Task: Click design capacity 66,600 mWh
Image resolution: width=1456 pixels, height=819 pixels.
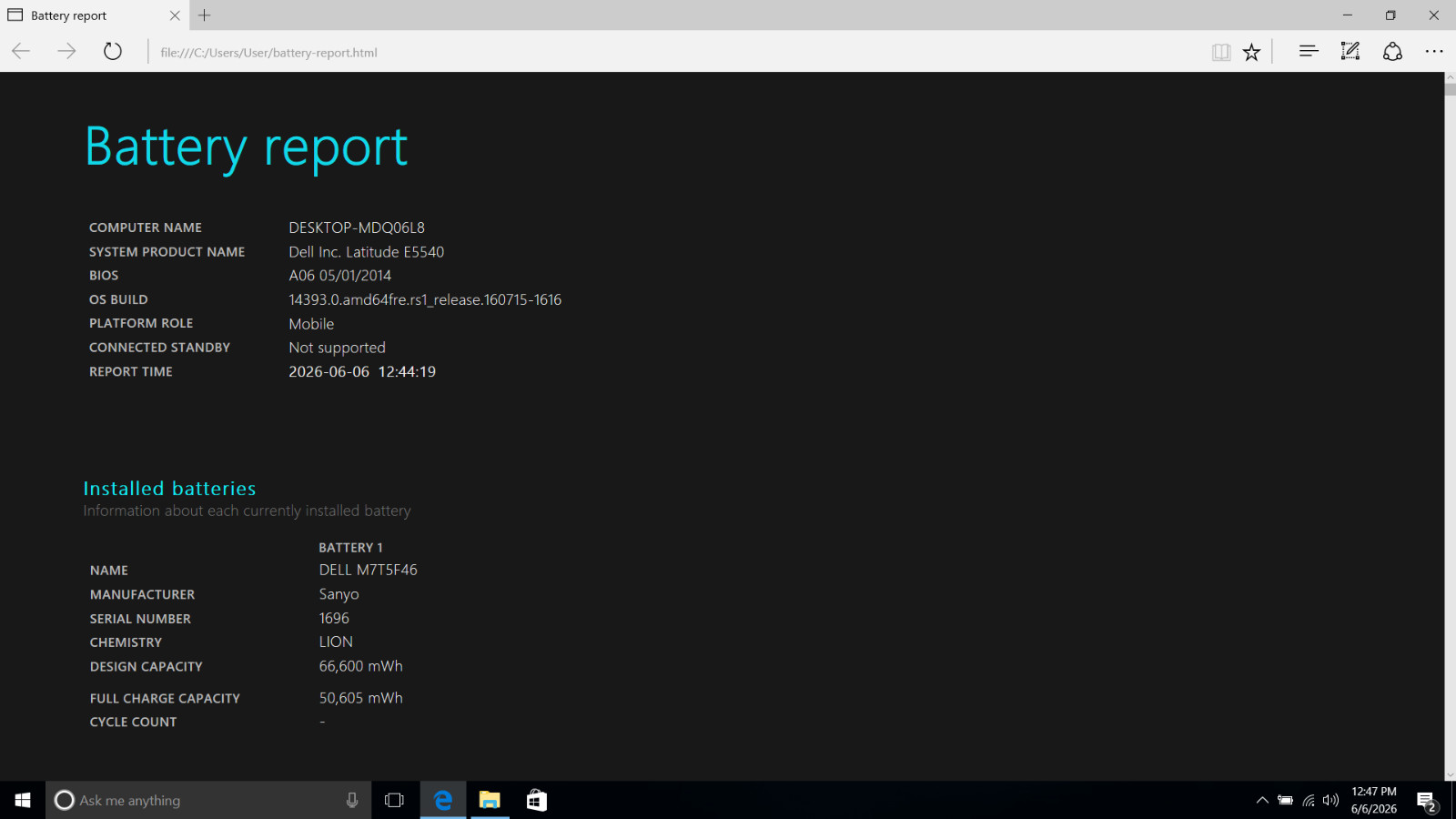Action: 360,666
